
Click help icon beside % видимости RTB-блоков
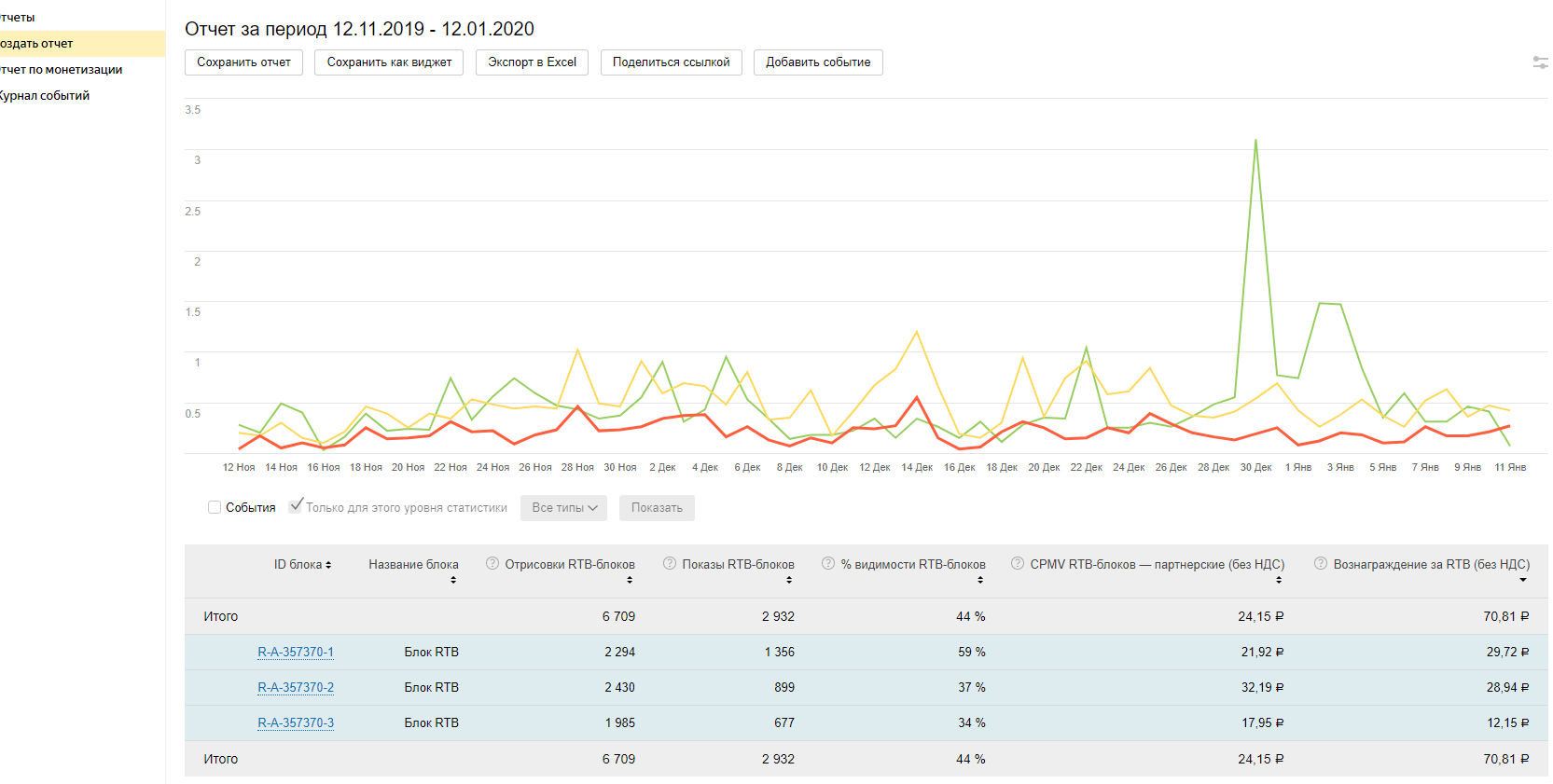tap(828, 563)
